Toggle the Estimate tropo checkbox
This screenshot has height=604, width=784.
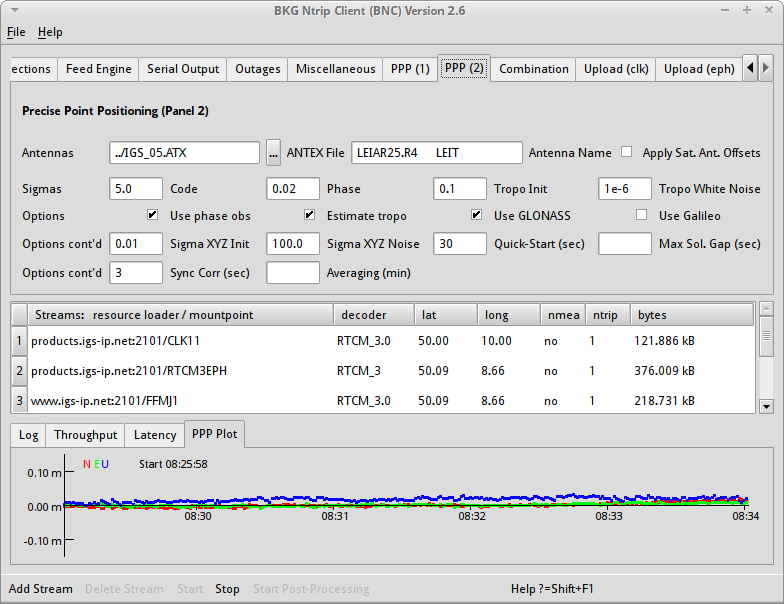tap(309, 215)
